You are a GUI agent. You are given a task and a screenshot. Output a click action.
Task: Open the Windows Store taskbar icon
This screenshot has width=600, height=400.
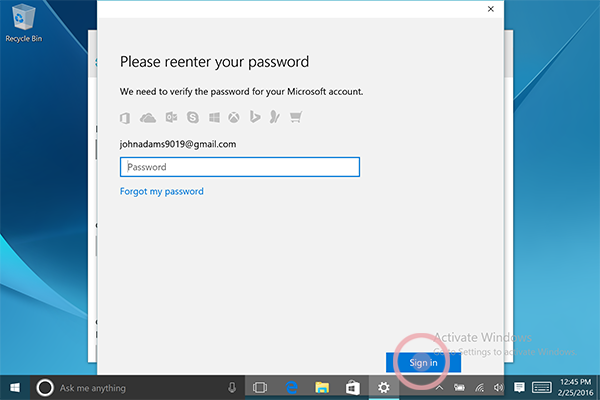(353, 388)
